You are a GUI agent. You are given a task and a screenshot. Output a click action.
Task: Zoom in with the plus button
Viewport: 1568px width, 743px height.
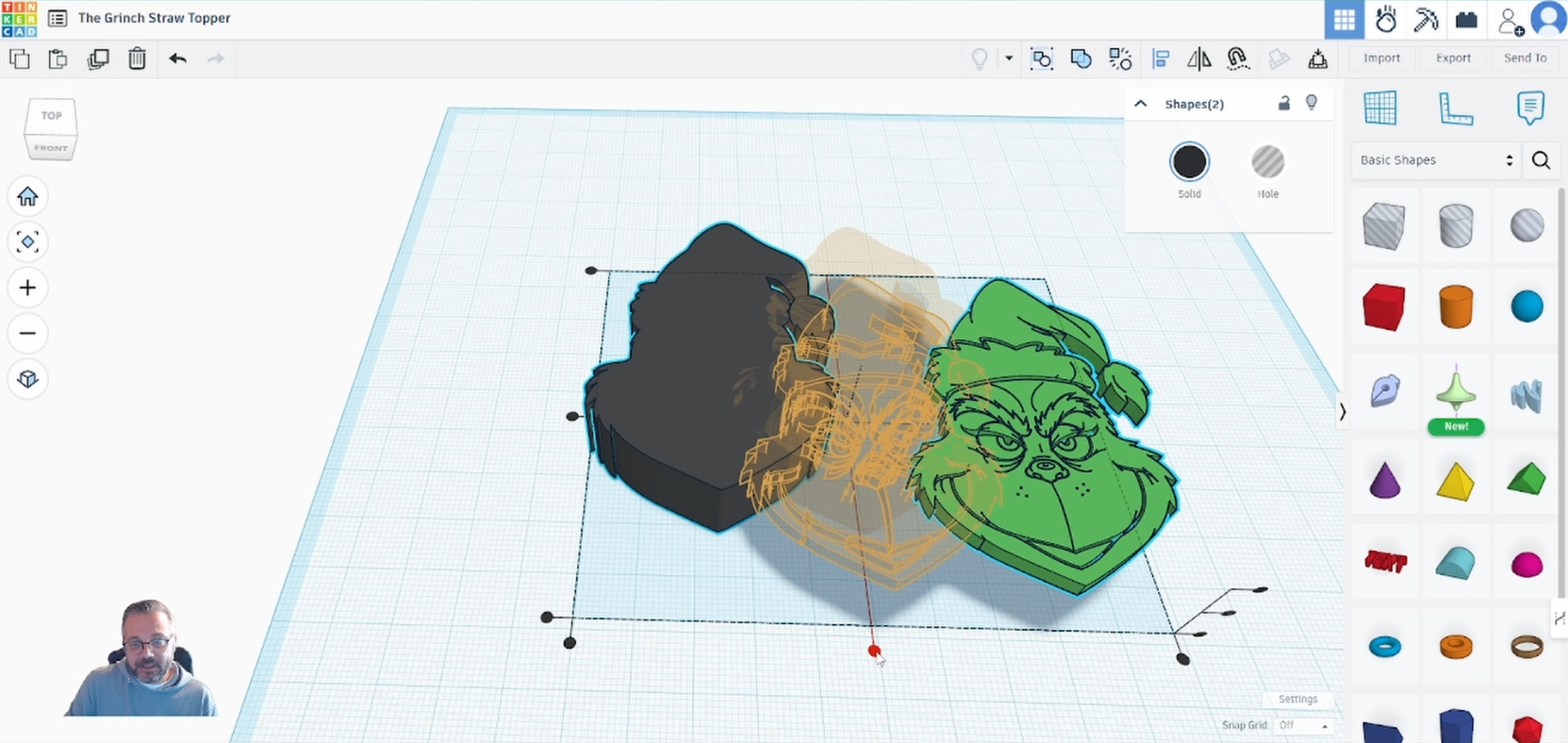(27, 288)
